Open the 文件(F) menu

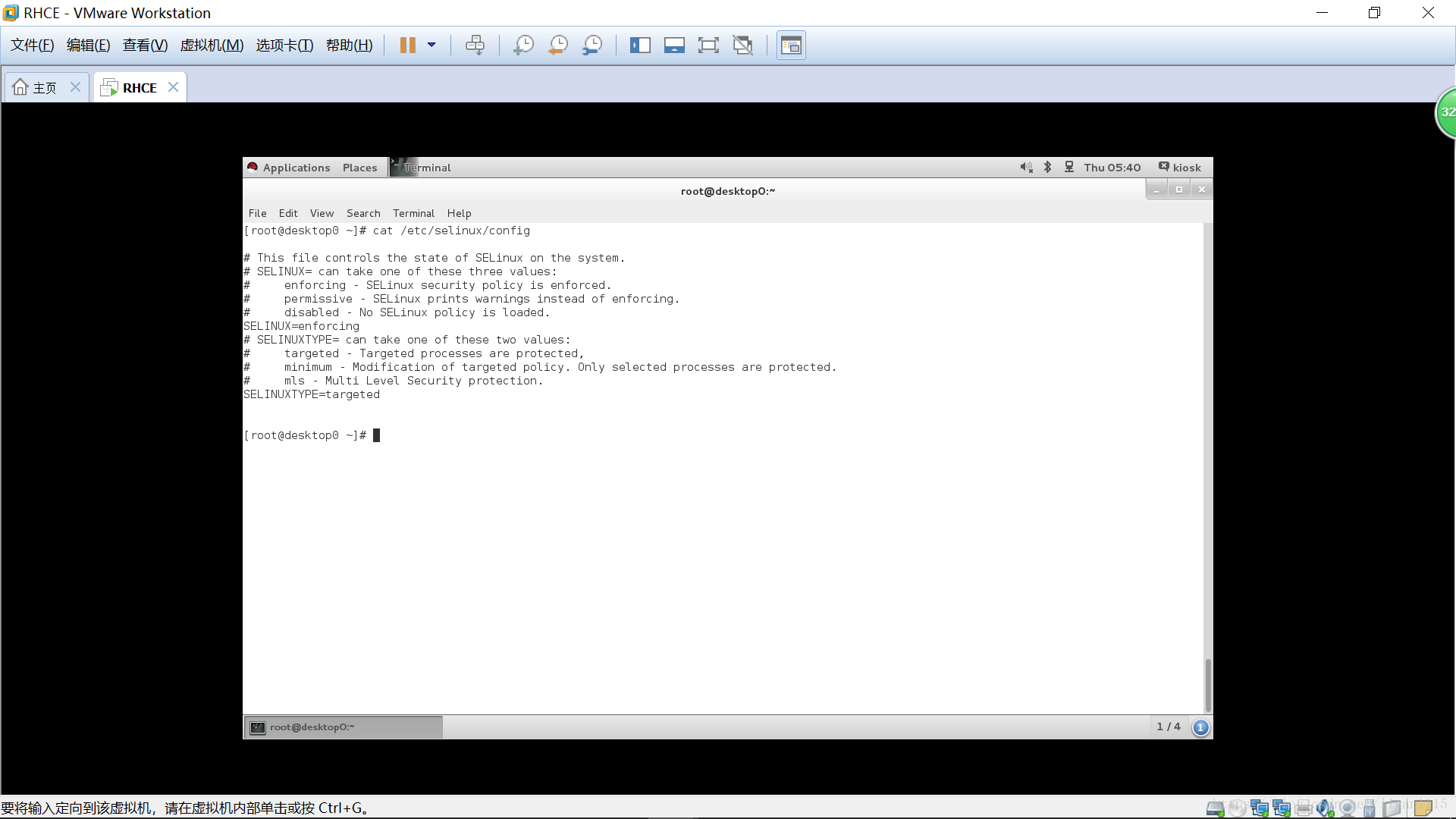pos(33,45)
